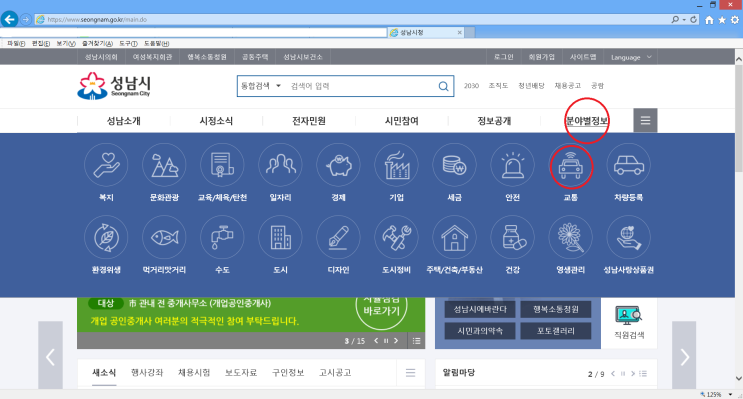
Task: Open browser home icon
Action: tap(709, 20)
